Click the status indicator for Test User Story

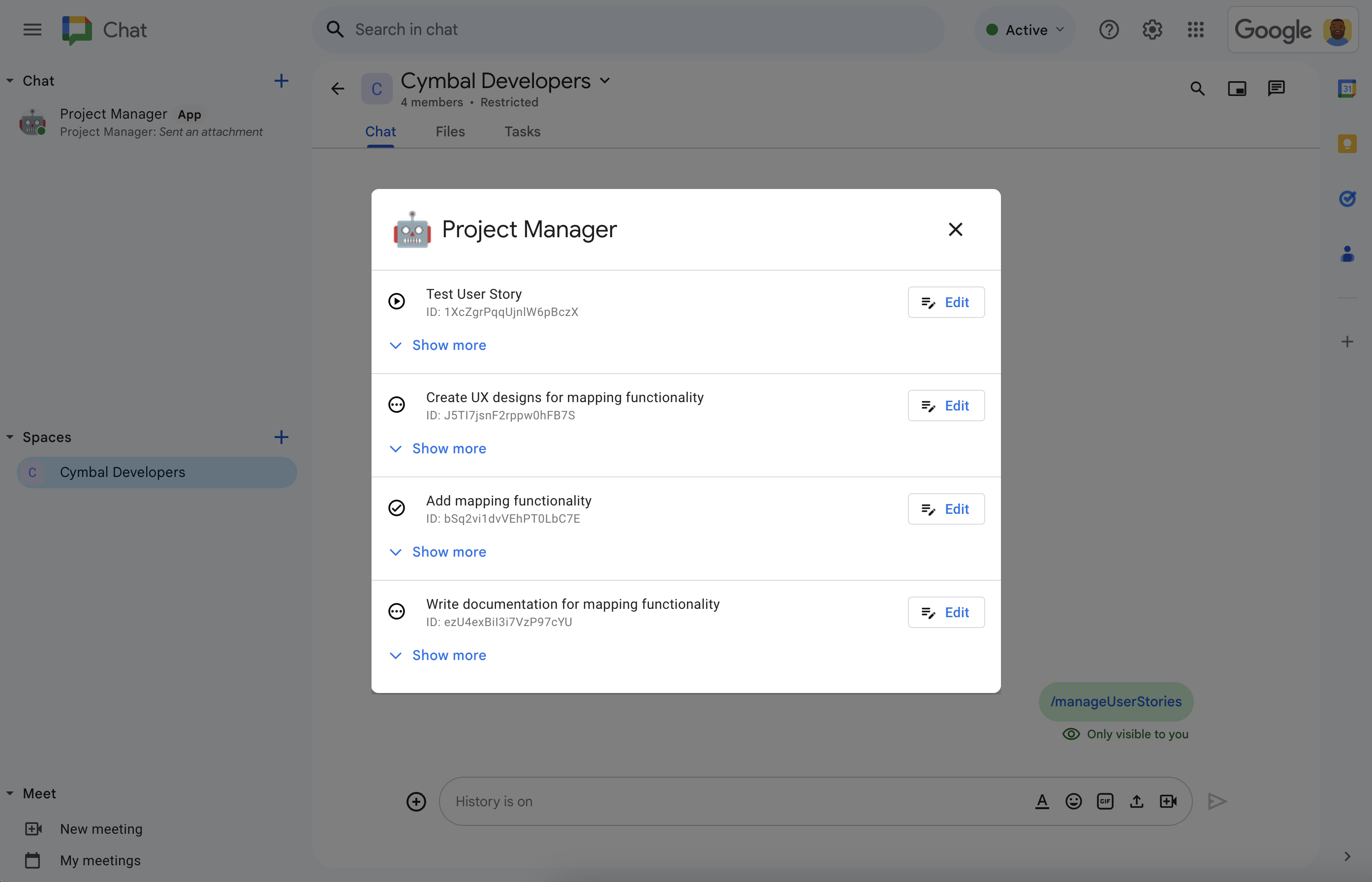point(397,300)
